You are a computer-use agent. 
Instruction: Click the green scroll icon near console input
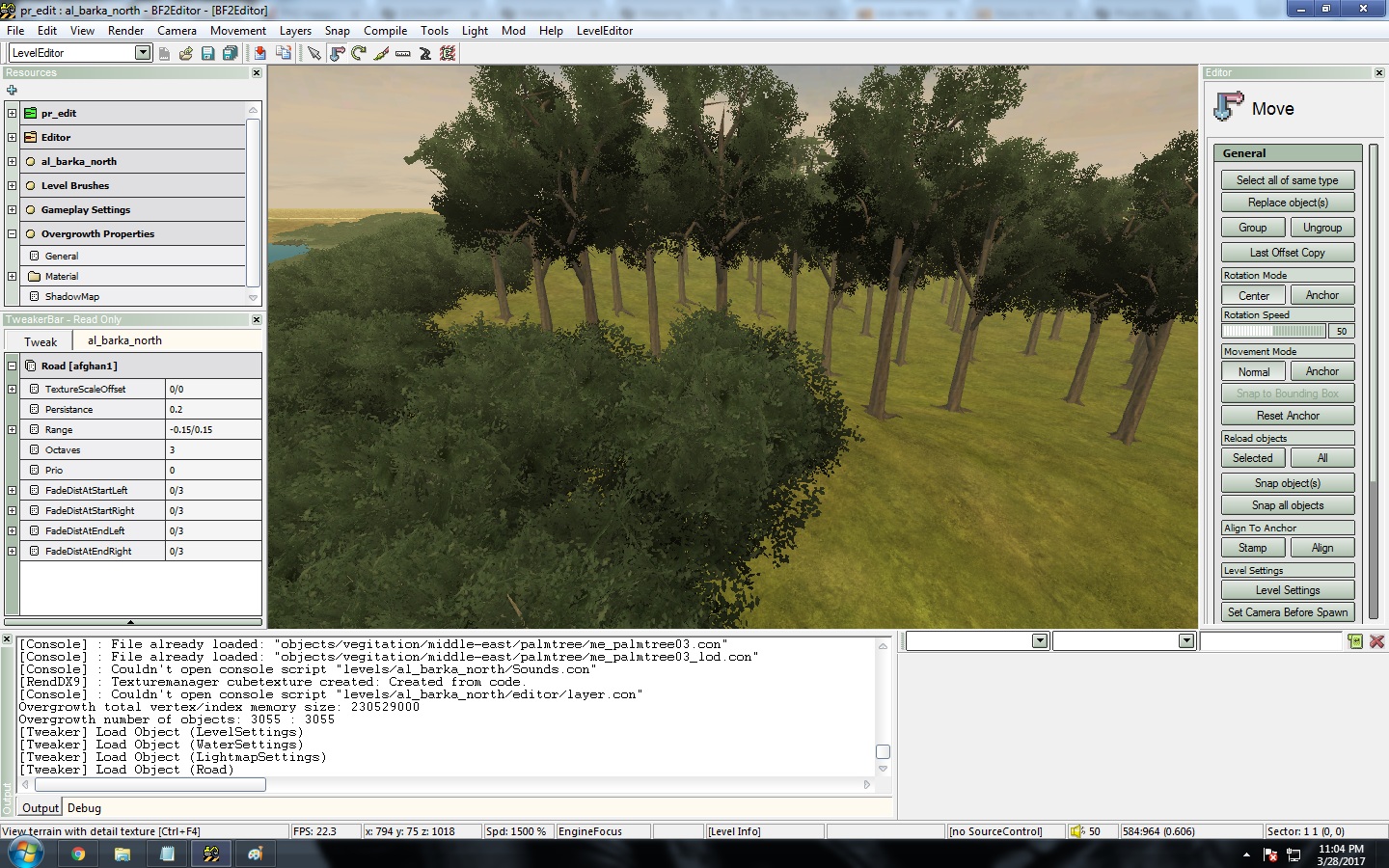(x=1355, y=641)
